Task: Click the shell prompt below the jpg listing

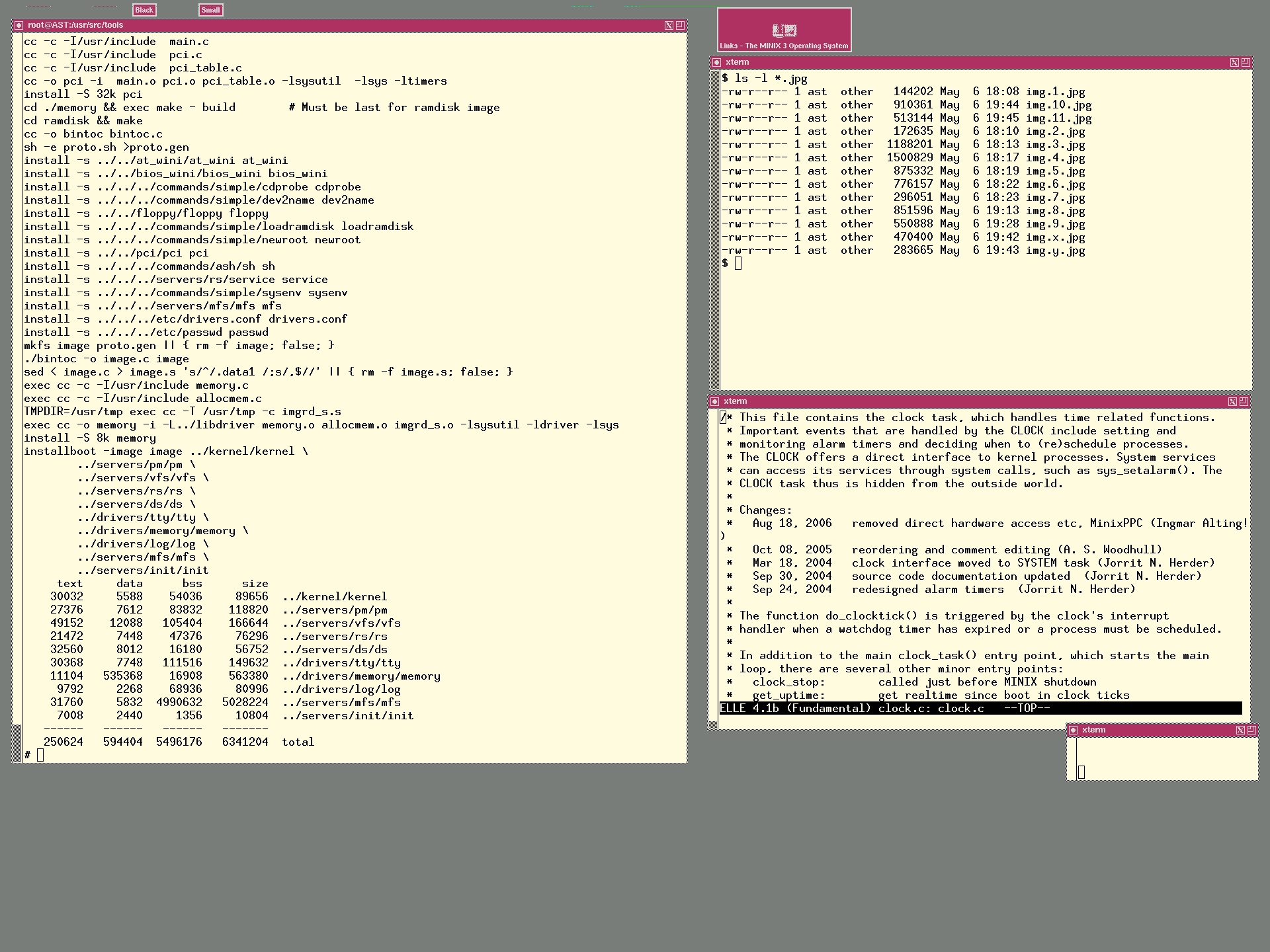Action: [731, 263]
